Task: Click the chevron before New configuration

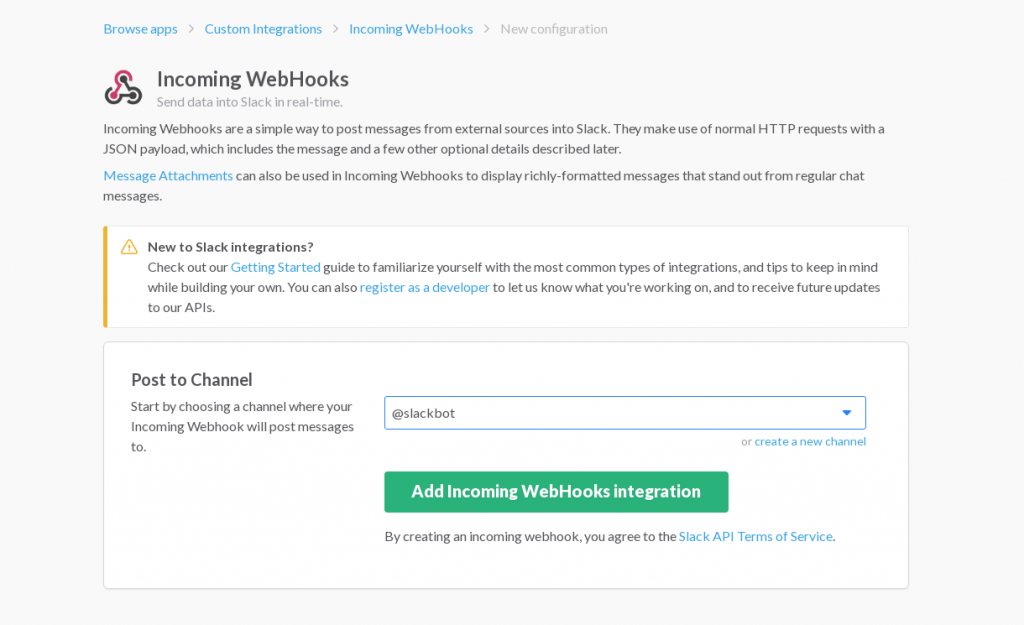Action: pyautogui.click(x=487, y=29)
